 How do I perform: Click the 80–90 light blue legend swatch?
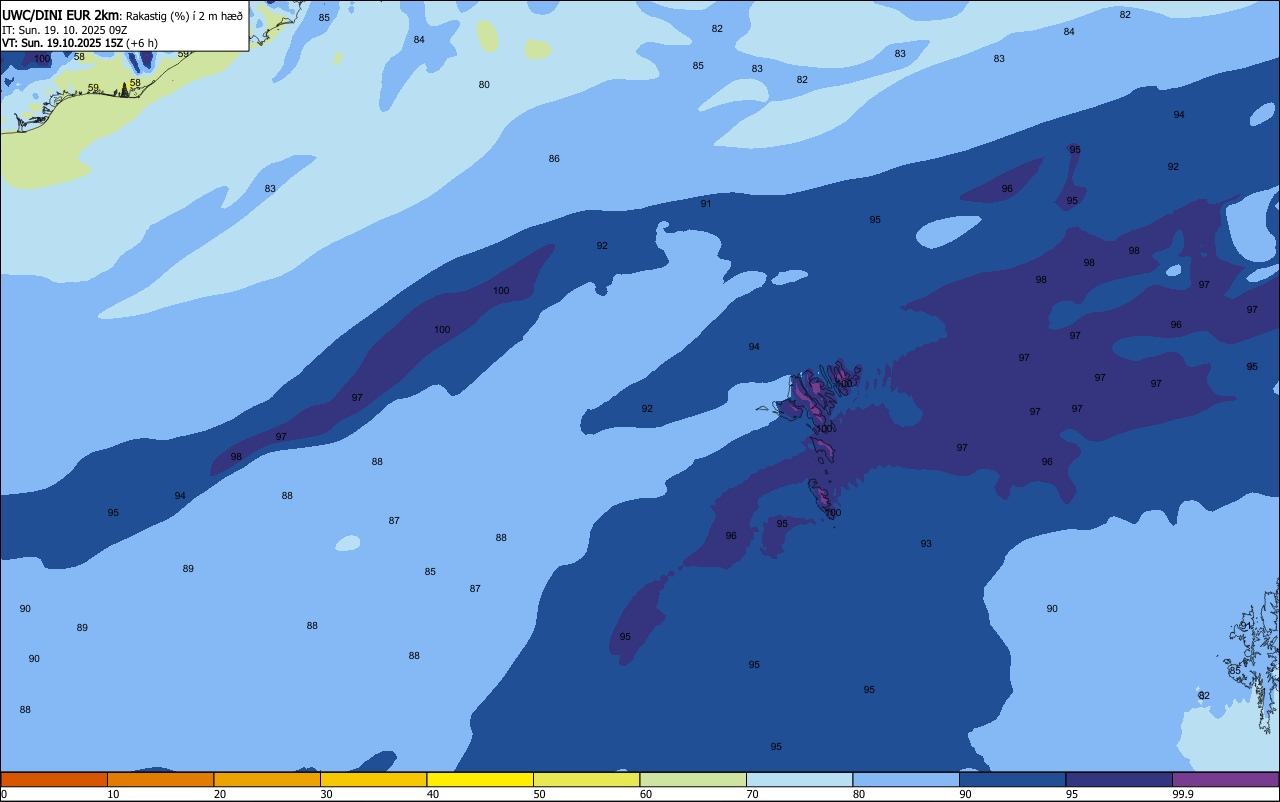(906, 779)
